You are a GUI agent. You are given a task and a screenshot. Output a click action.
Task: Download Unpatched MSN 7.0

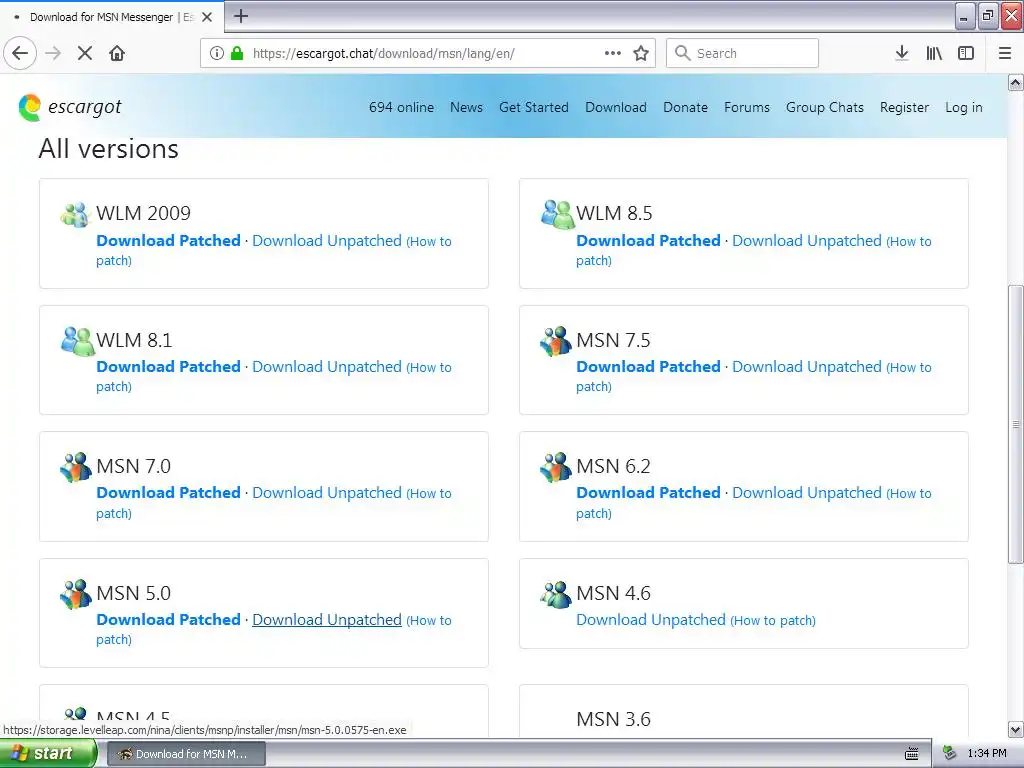[x=327, y=492]
